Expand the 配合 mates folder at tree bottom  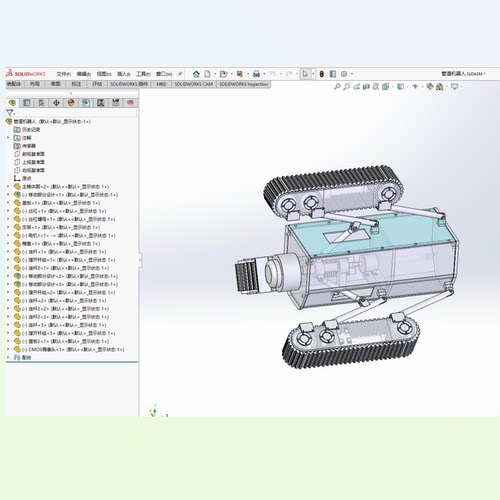coord(8,357)
